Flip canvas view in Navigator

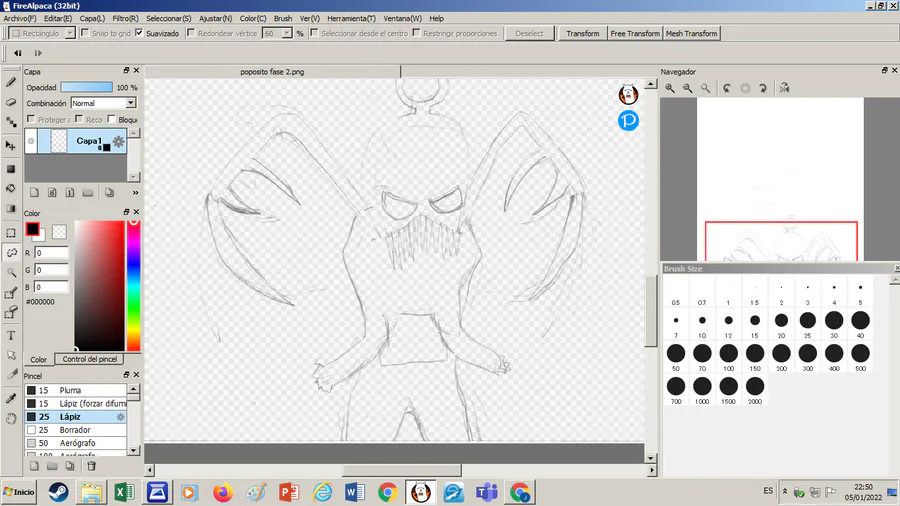(785, 88)
